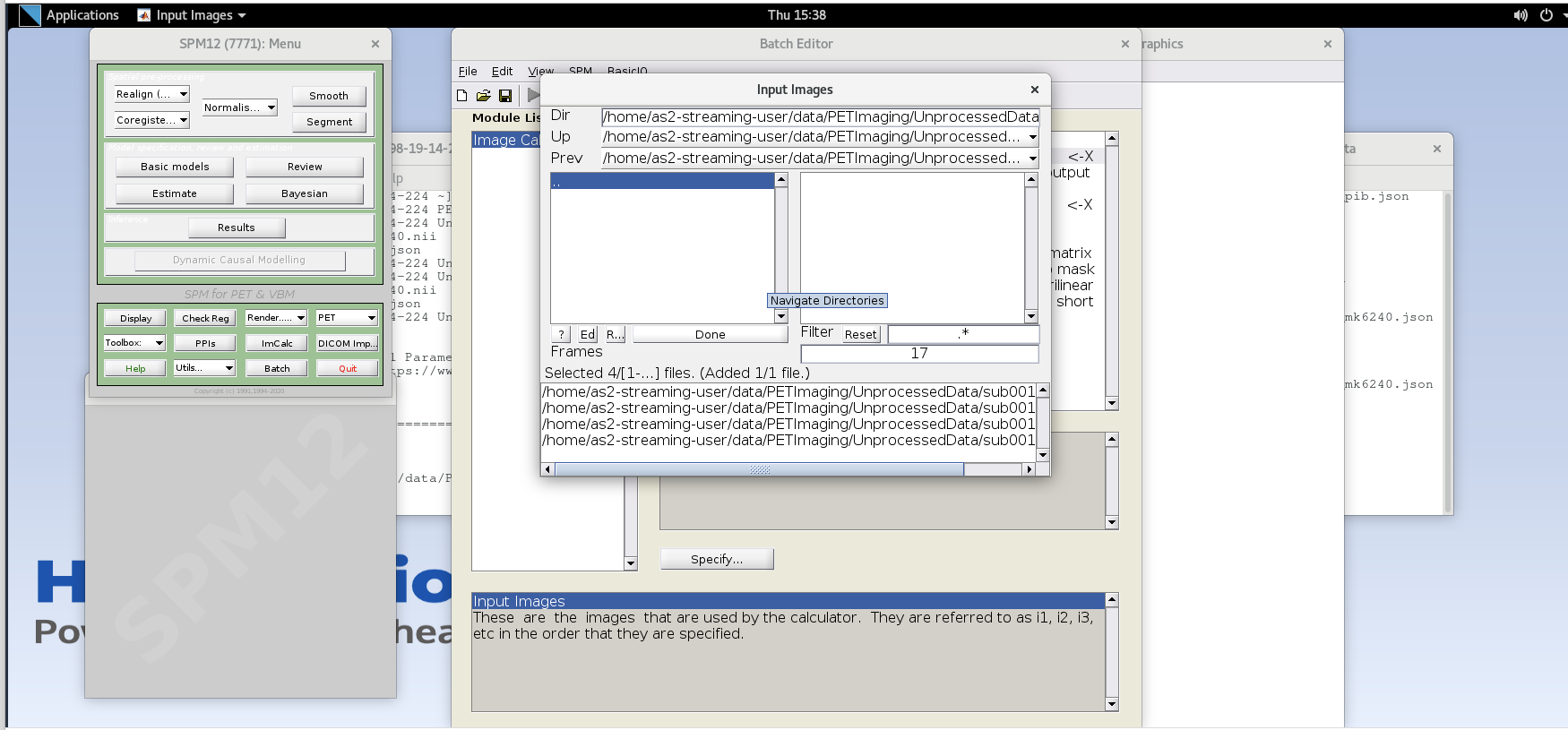This screenshot has width=1568, height=730.
Task: Open the system volume icon
Action: point(1521,15)
